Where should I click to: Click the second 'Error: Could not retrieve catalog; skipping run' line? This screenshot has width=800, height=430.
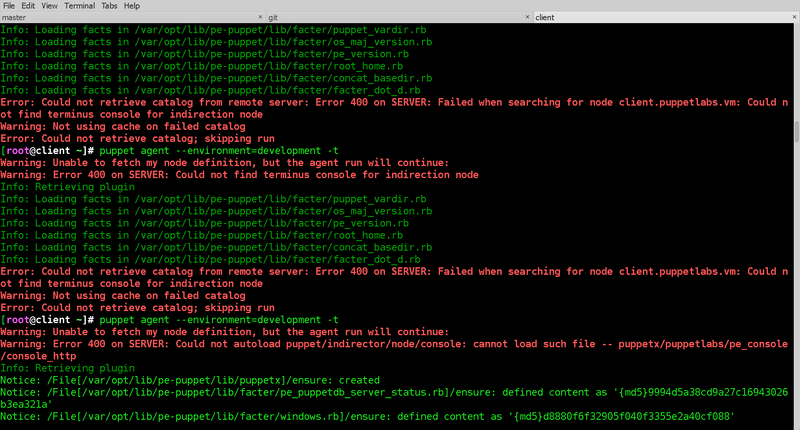coord(137,308)
